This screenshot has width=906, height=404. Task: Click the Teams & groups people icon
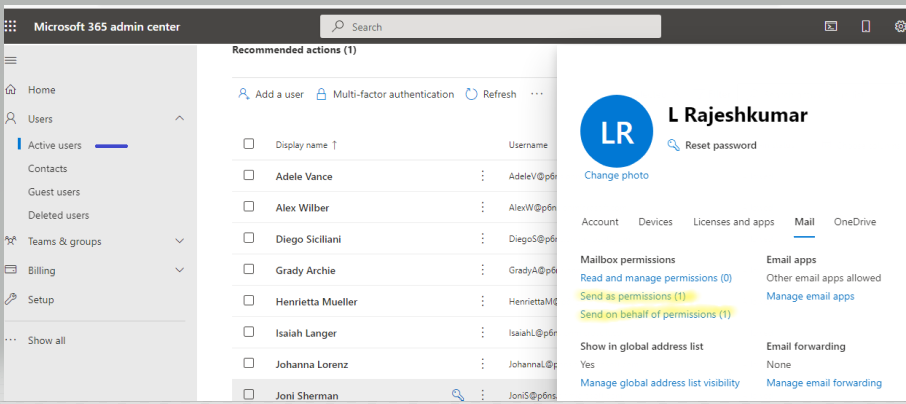tap(10, 241)
